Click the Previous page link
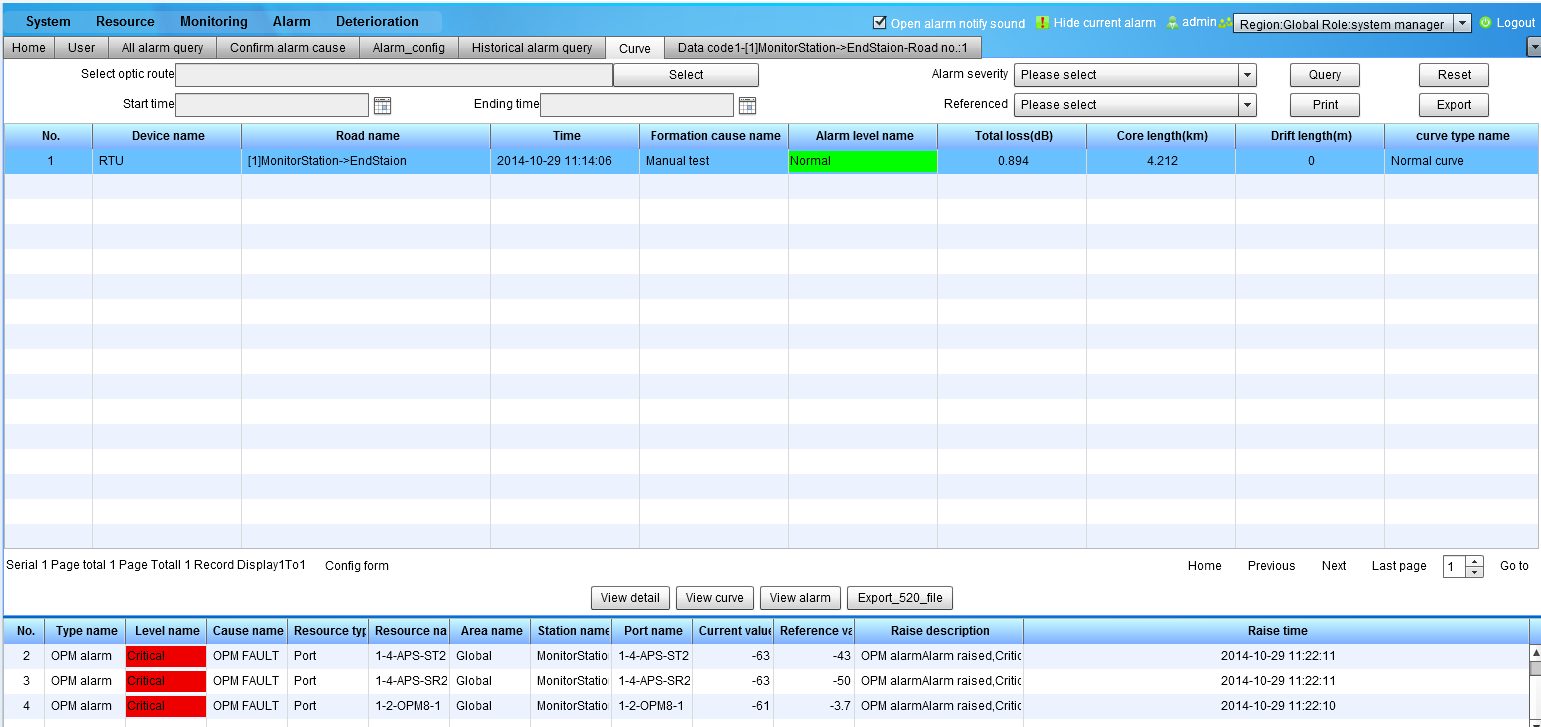The height and width of the screenshot is (727, 1541). [x=1271, y=566]
